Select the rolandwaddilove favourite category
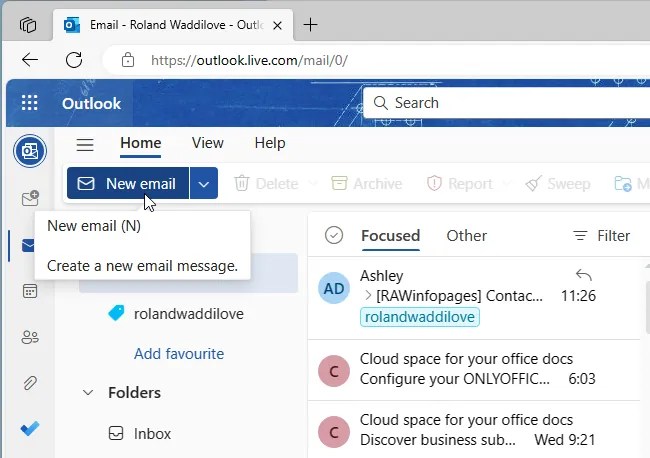Viewport: 650px width, 458px height. pyautogui.click(x=188, y=314)
